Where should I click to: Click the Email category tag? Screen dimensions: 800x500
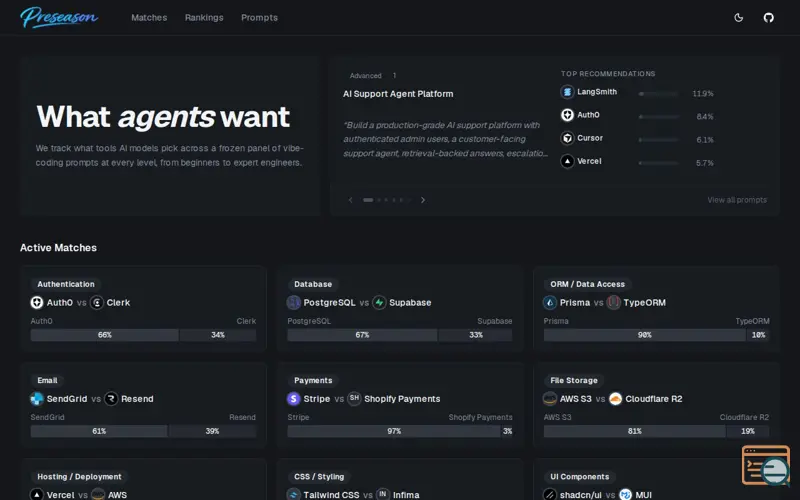(47, 381)
